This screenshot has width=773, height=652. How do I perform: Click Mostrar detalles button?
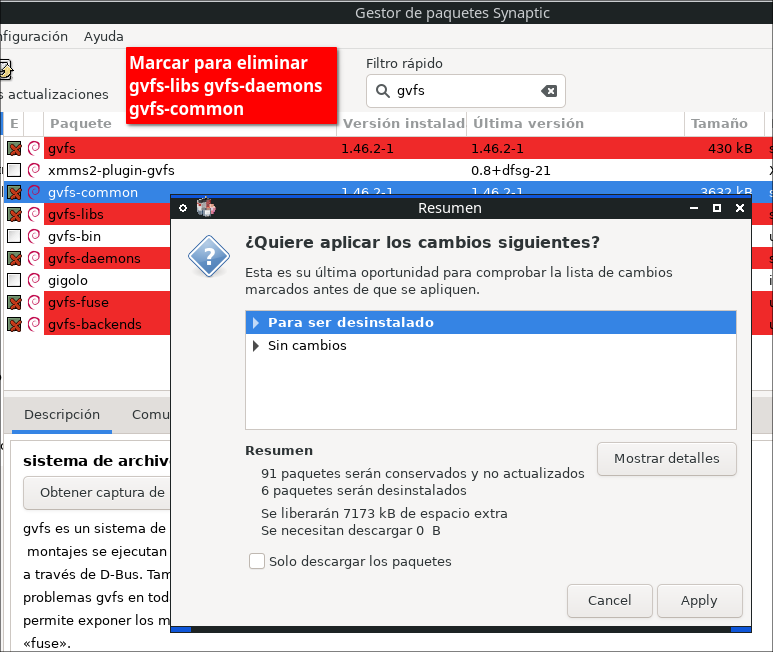point(667,459)
